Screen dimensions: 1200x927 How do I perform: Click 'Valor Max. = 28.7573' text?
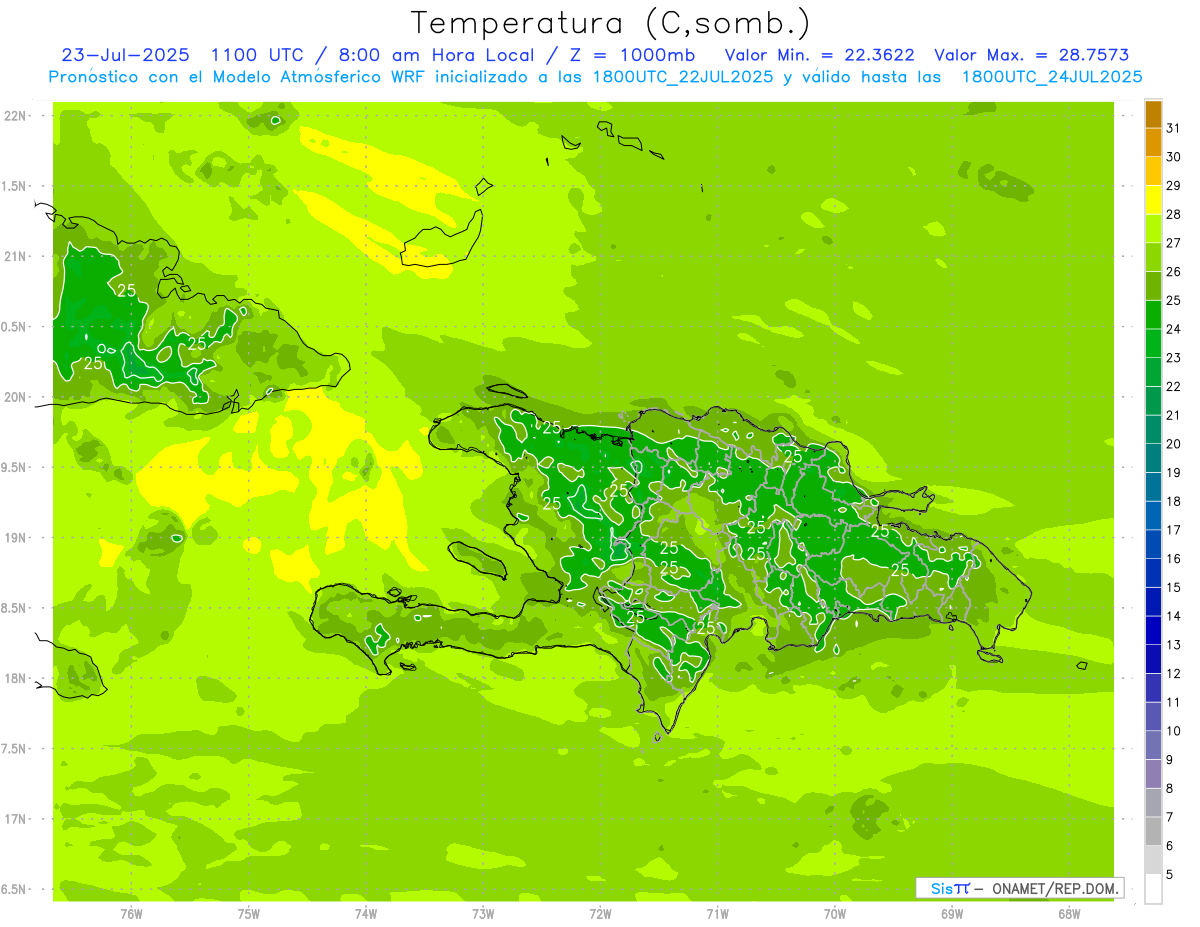point(1033,55)
